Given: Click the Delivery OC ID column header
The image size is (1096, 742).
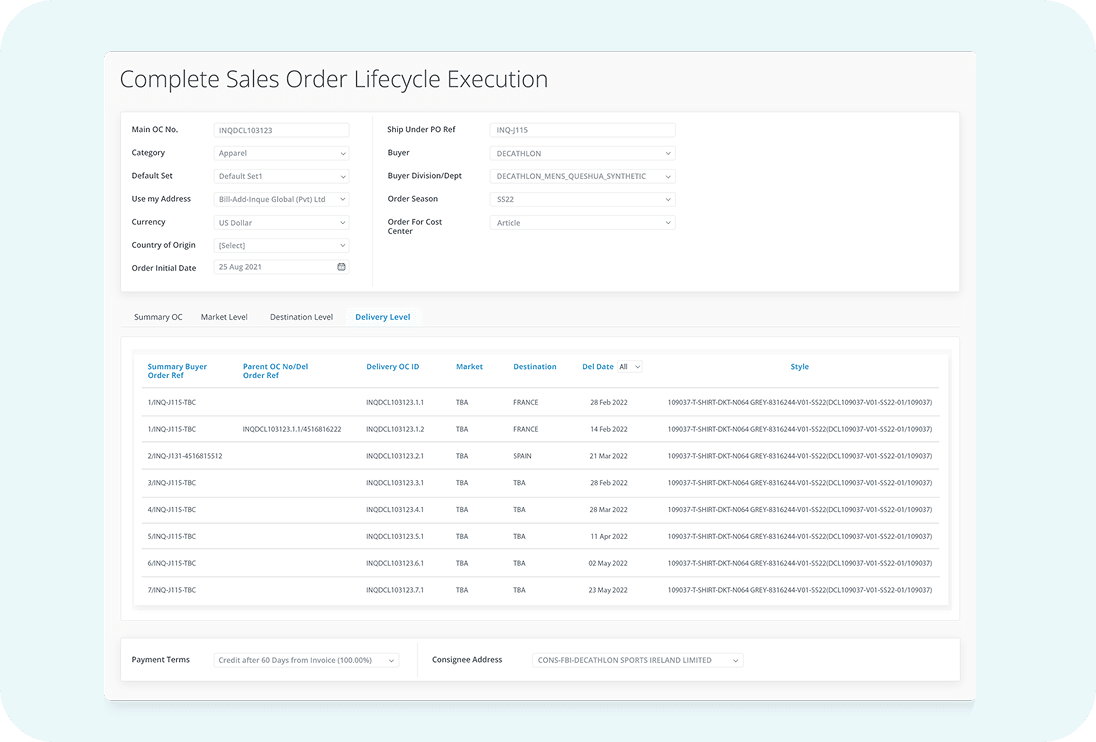Looking at the screenshot, I should tap(393, 367).
